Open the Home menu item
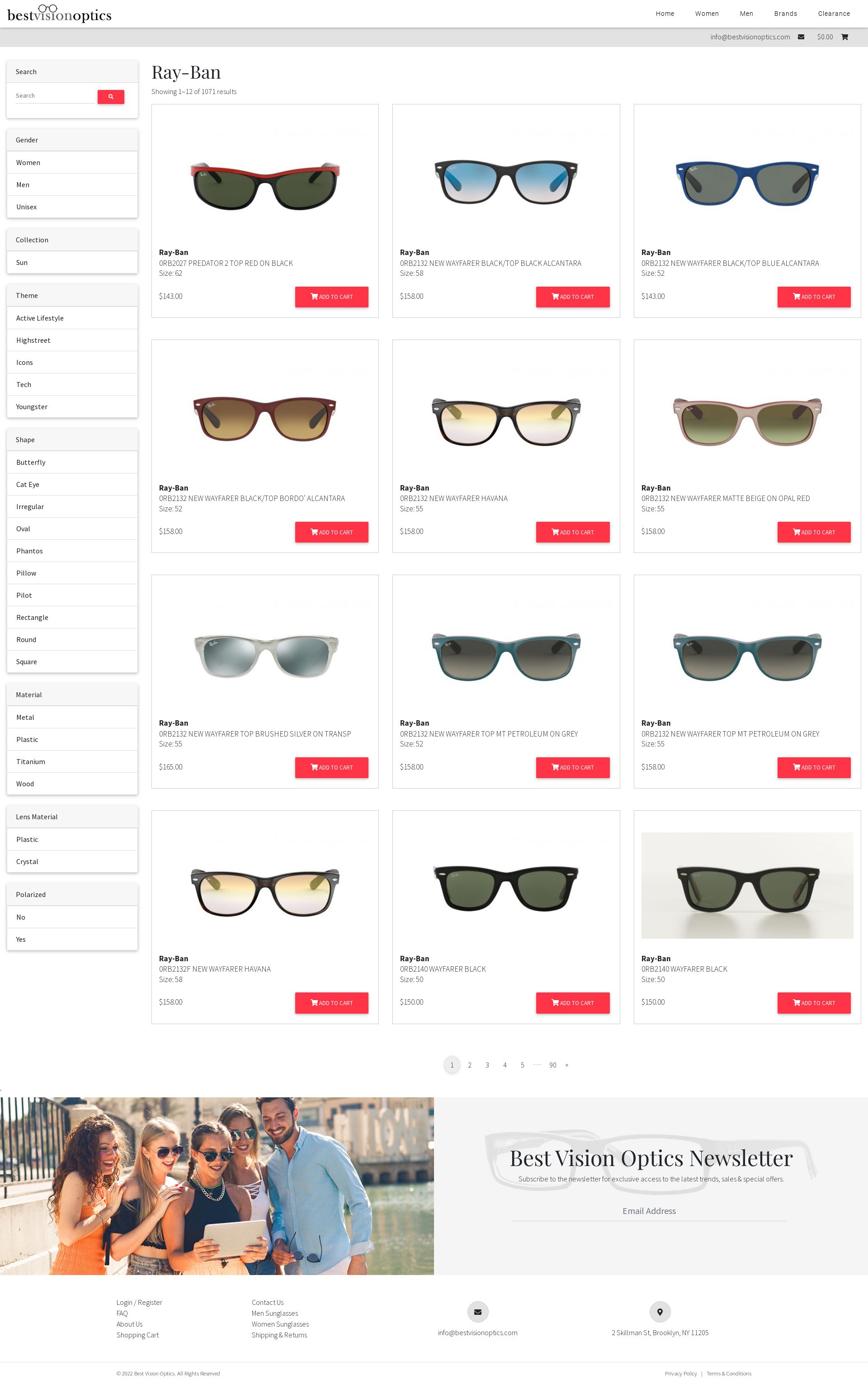 [665, 14]
